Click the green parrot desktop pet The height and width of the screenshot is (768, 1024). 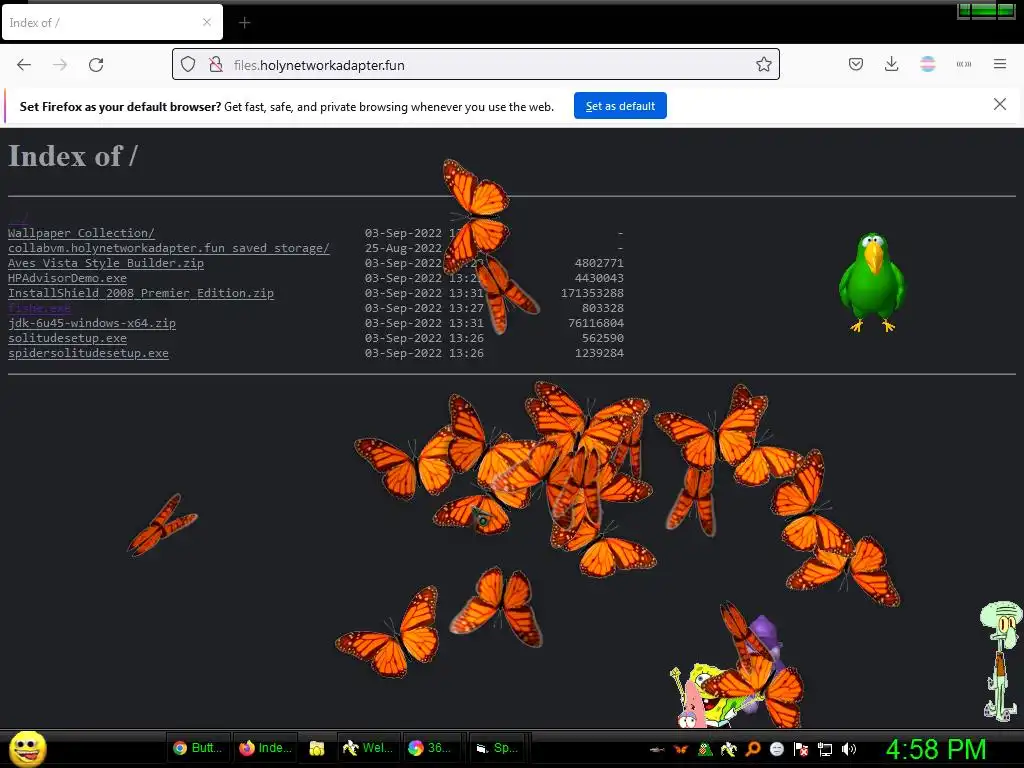click(x=872, y=281)
